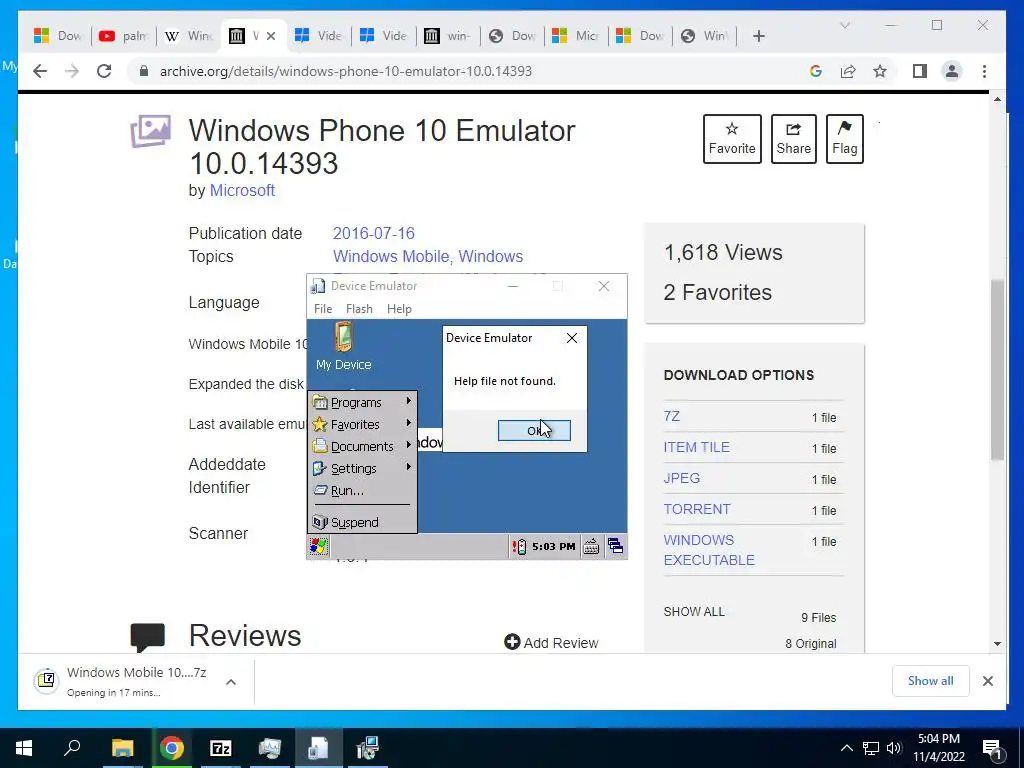Open the Device Emulator Help menu
Screen dimensions: 1024x768
[x=399, y=309]
